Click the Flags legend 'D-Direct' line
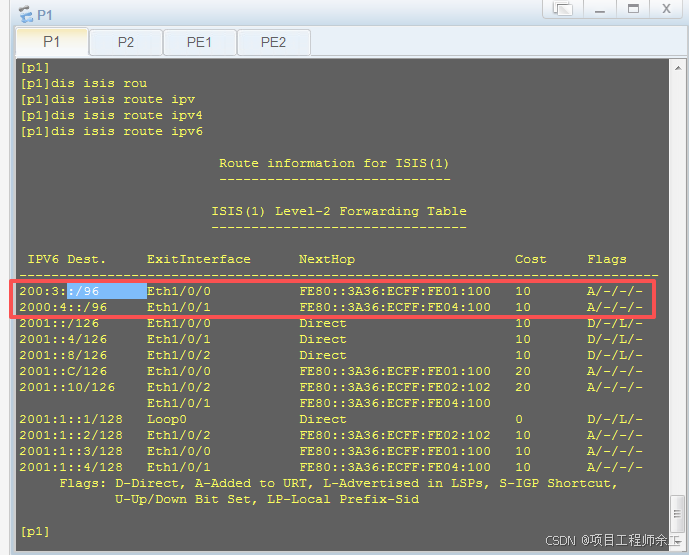 tap(339, 483)
